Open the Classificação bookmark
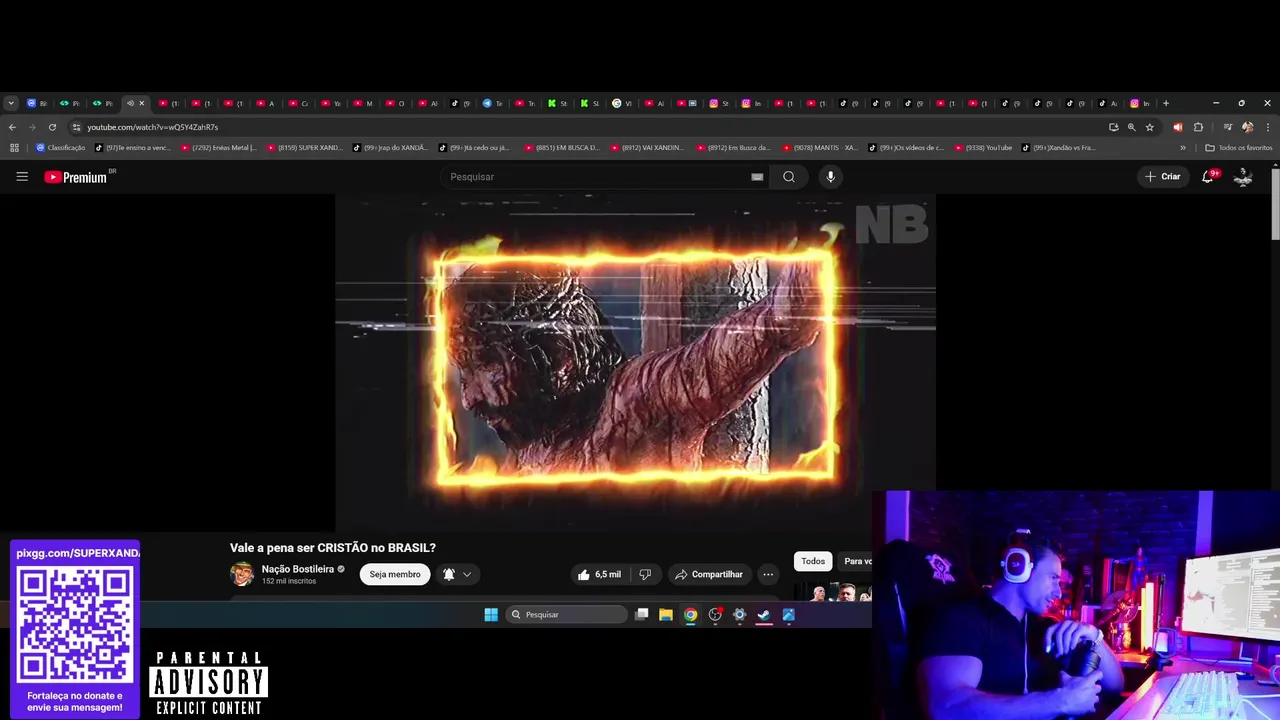 [x=61, y=148]
